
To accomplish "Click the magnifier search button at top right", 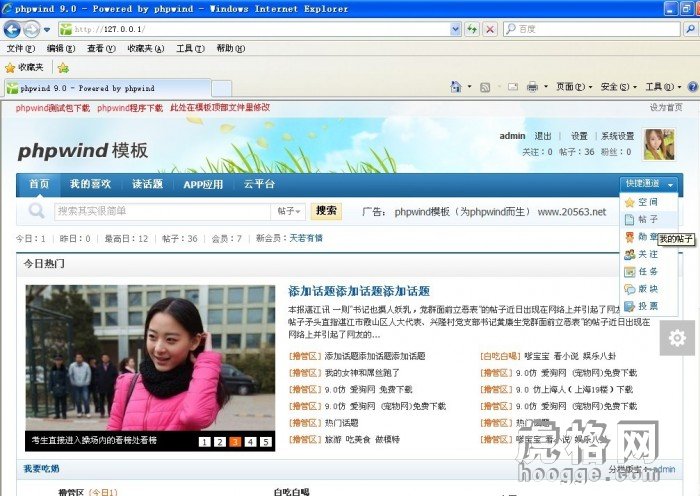I will point(690,29).
